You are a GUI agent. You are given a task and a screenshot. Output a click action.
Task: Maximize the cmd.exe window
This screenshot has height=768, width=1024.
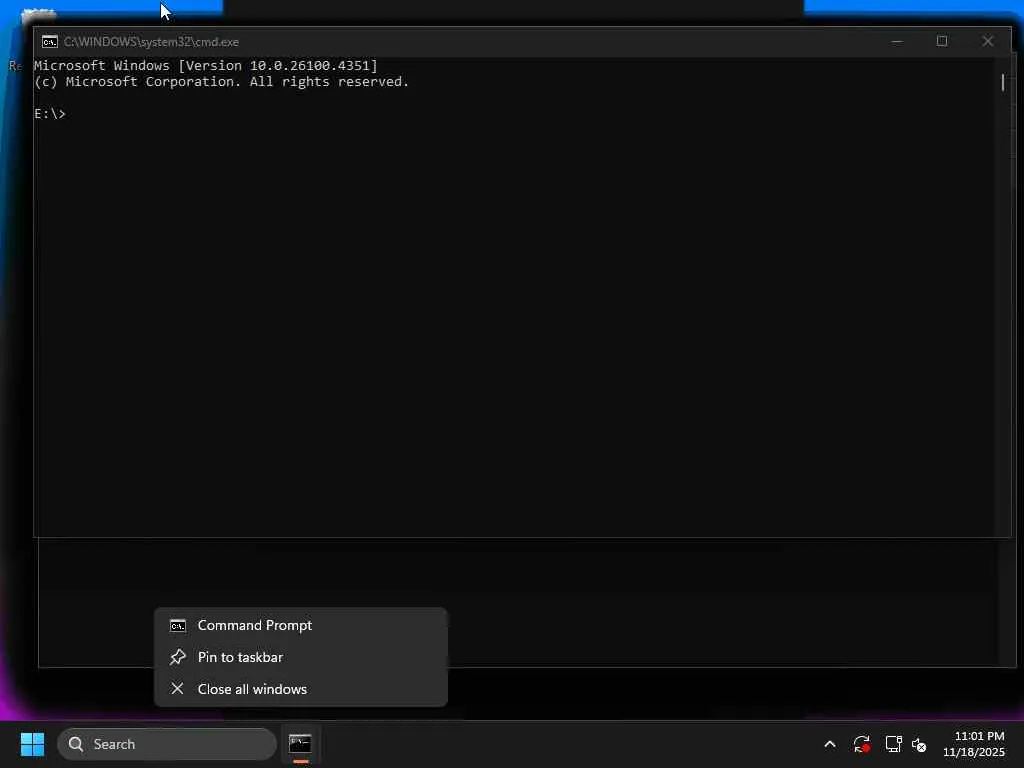942,42
